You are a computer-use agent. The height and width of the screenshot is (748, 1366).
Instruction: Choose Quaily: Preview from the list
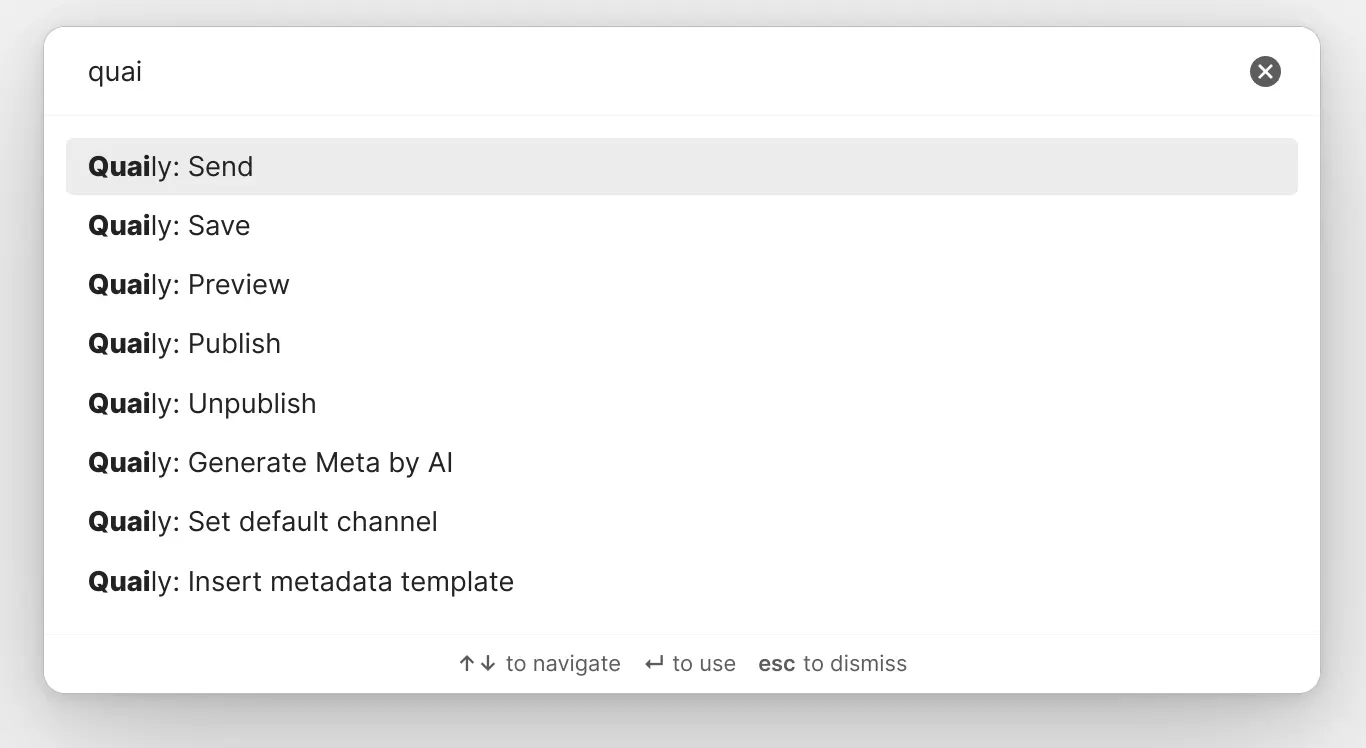(682, 285)
